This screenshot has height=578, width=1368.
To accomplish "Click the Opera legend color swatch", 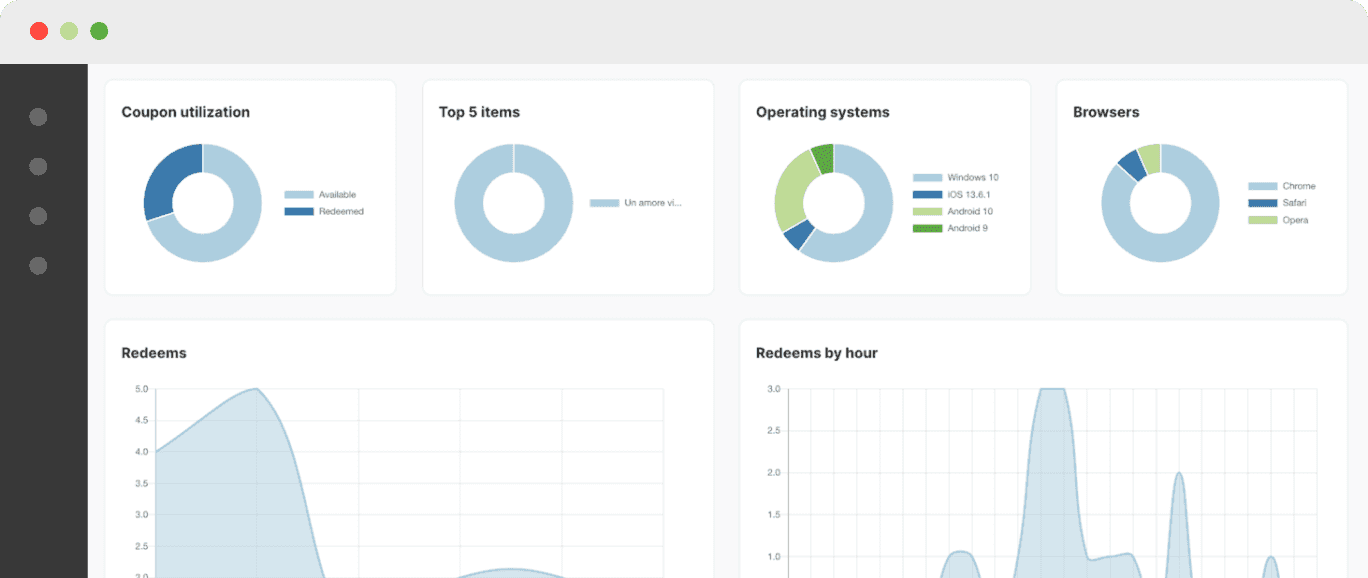I will (1263, 220).
